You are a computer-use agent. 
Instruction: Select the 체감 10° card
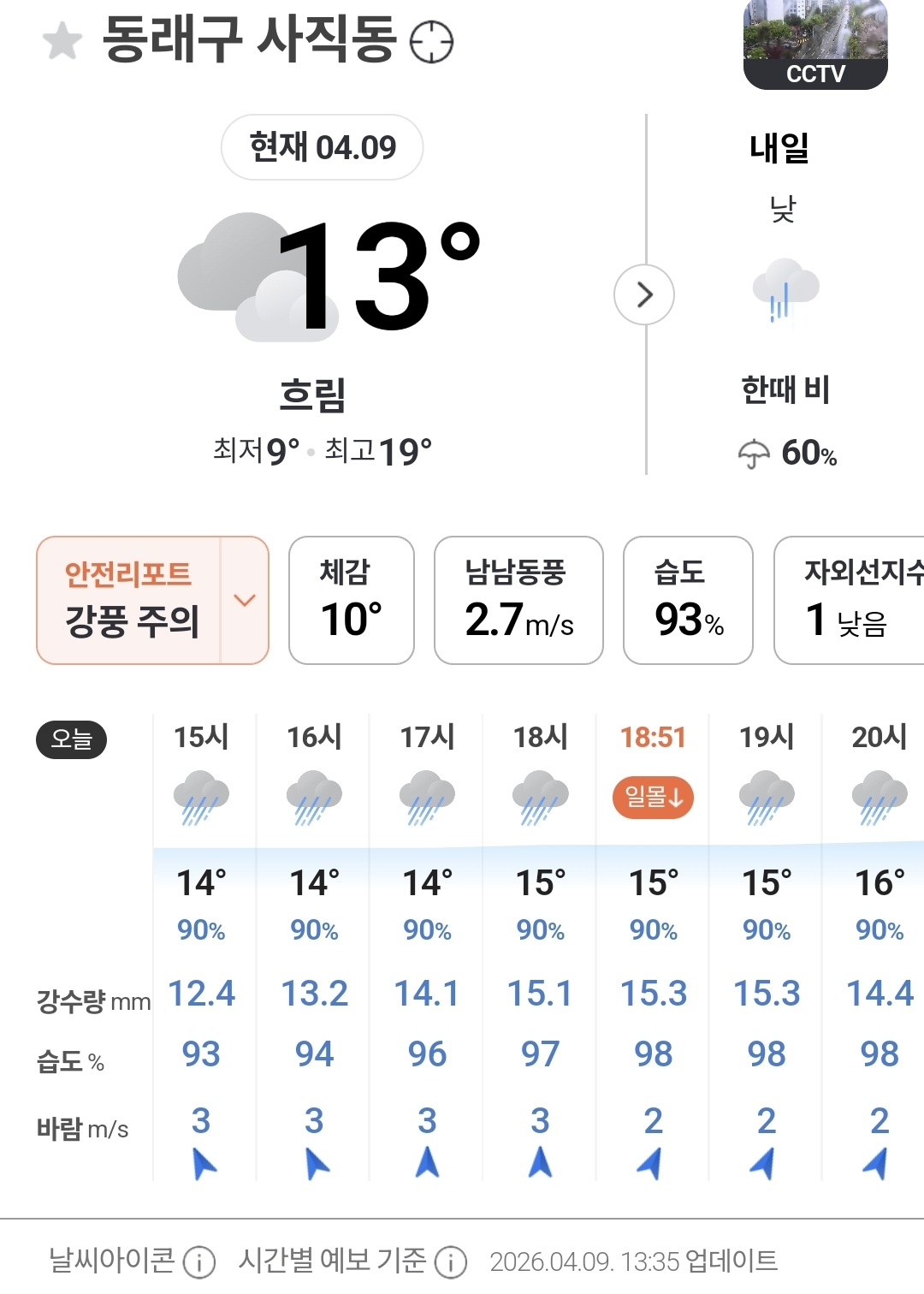click(x=352, y=600)
